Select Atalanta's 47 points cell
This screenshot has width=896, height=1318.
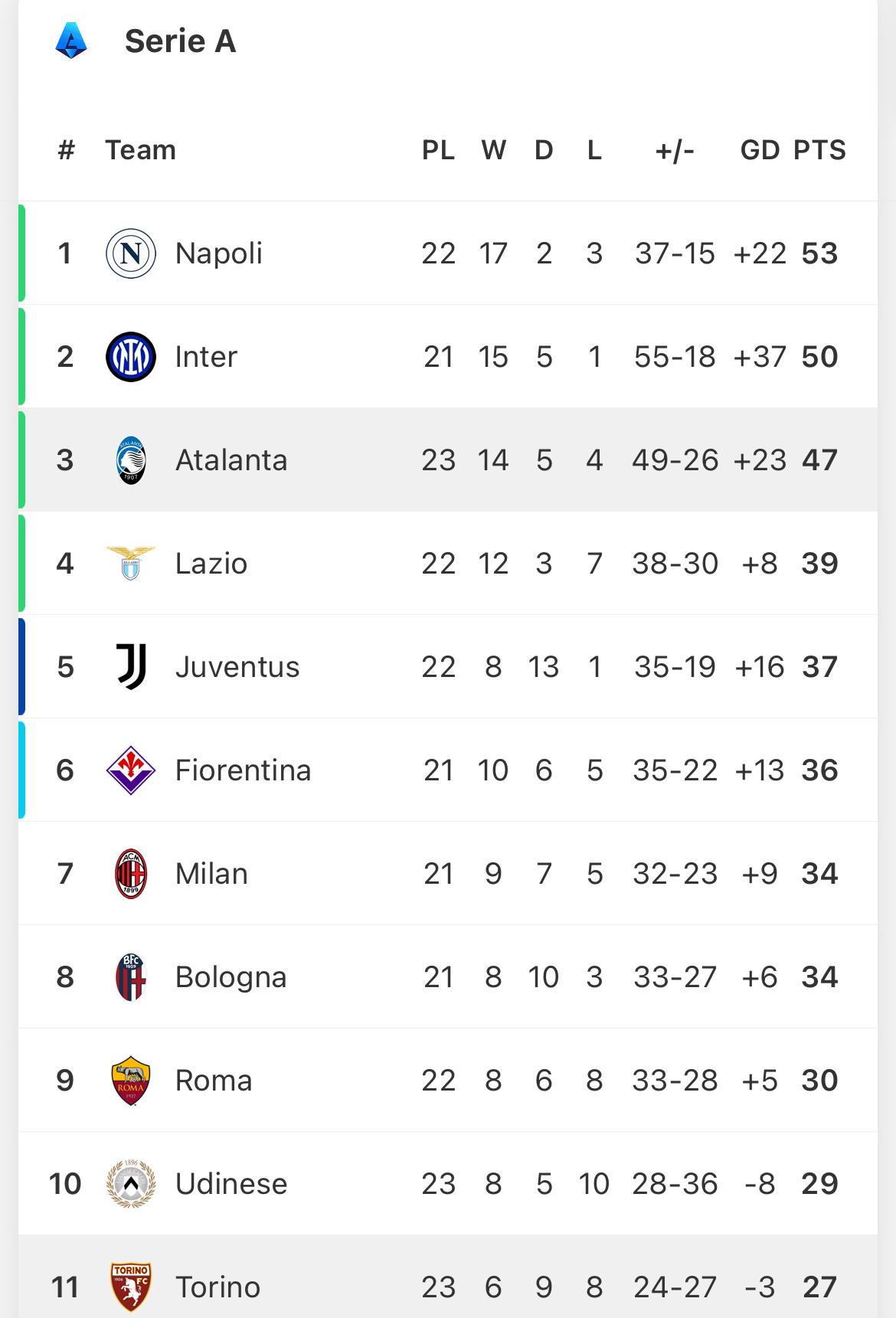(819, 460)
